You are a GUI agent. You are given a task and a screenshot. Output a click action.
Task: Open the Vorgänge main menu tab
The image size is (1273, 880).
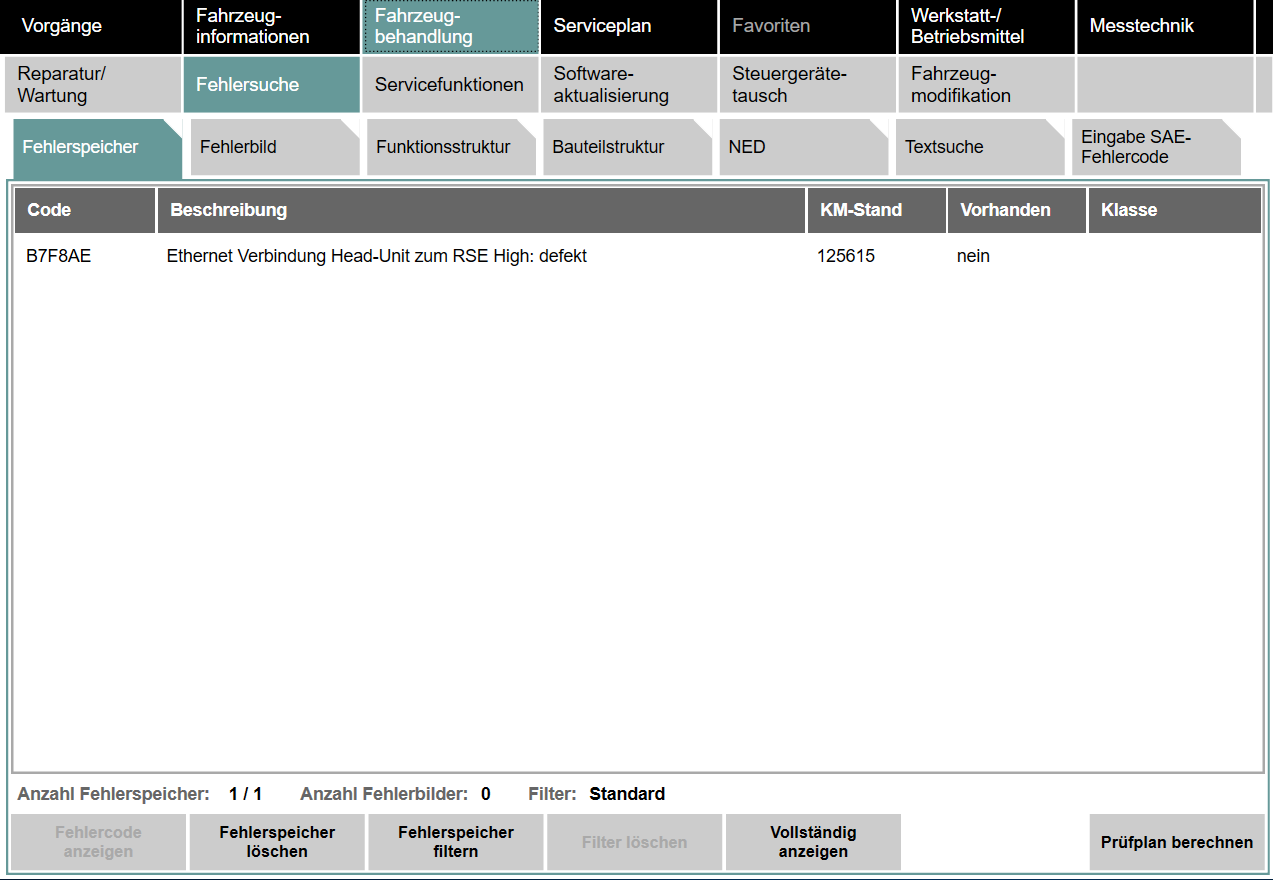click(91, 26)
